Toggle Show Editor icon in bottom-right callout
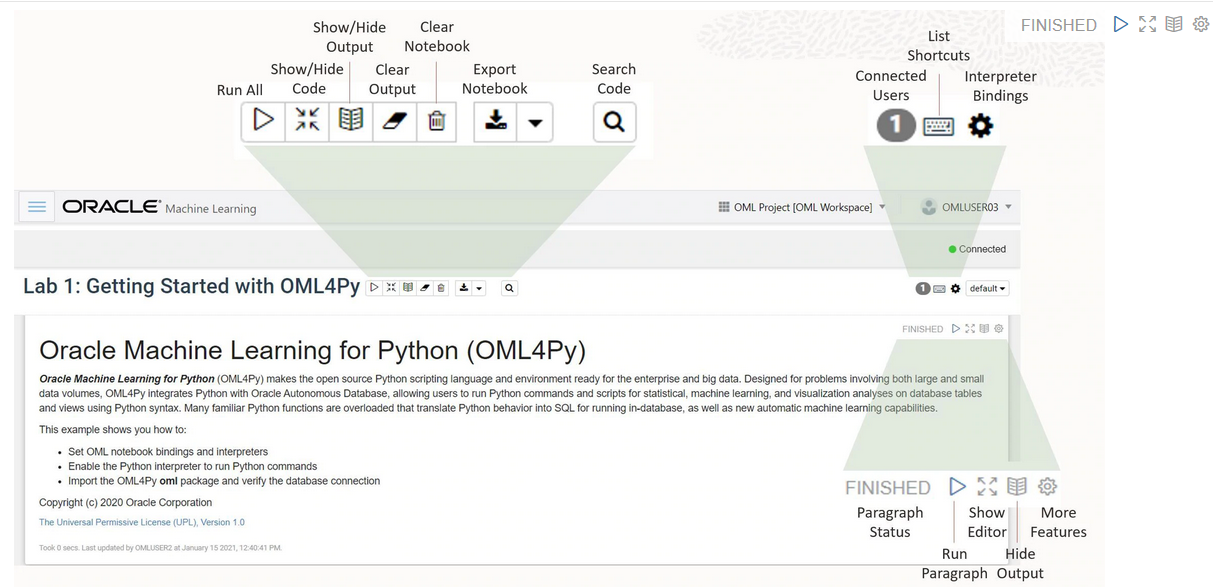The height and width of the screenshot is (587, 1213). [x=987, y=486]
